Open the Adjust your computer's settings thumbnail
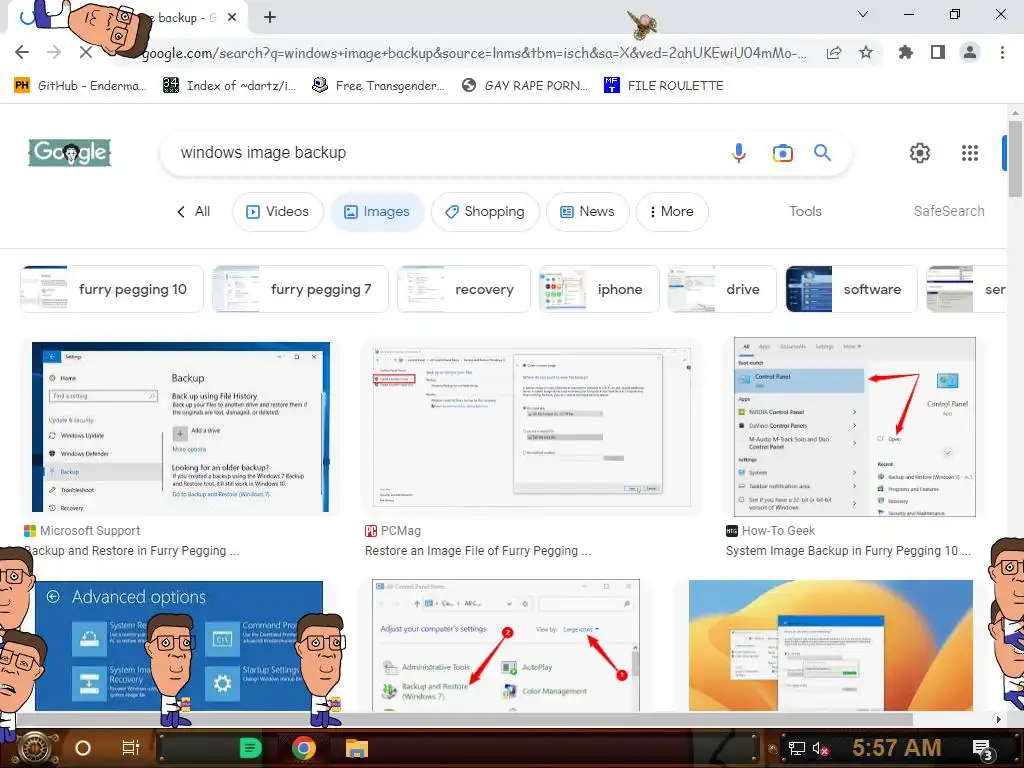The height and width of the screenshot is (768, 1024). coord(505,645)
